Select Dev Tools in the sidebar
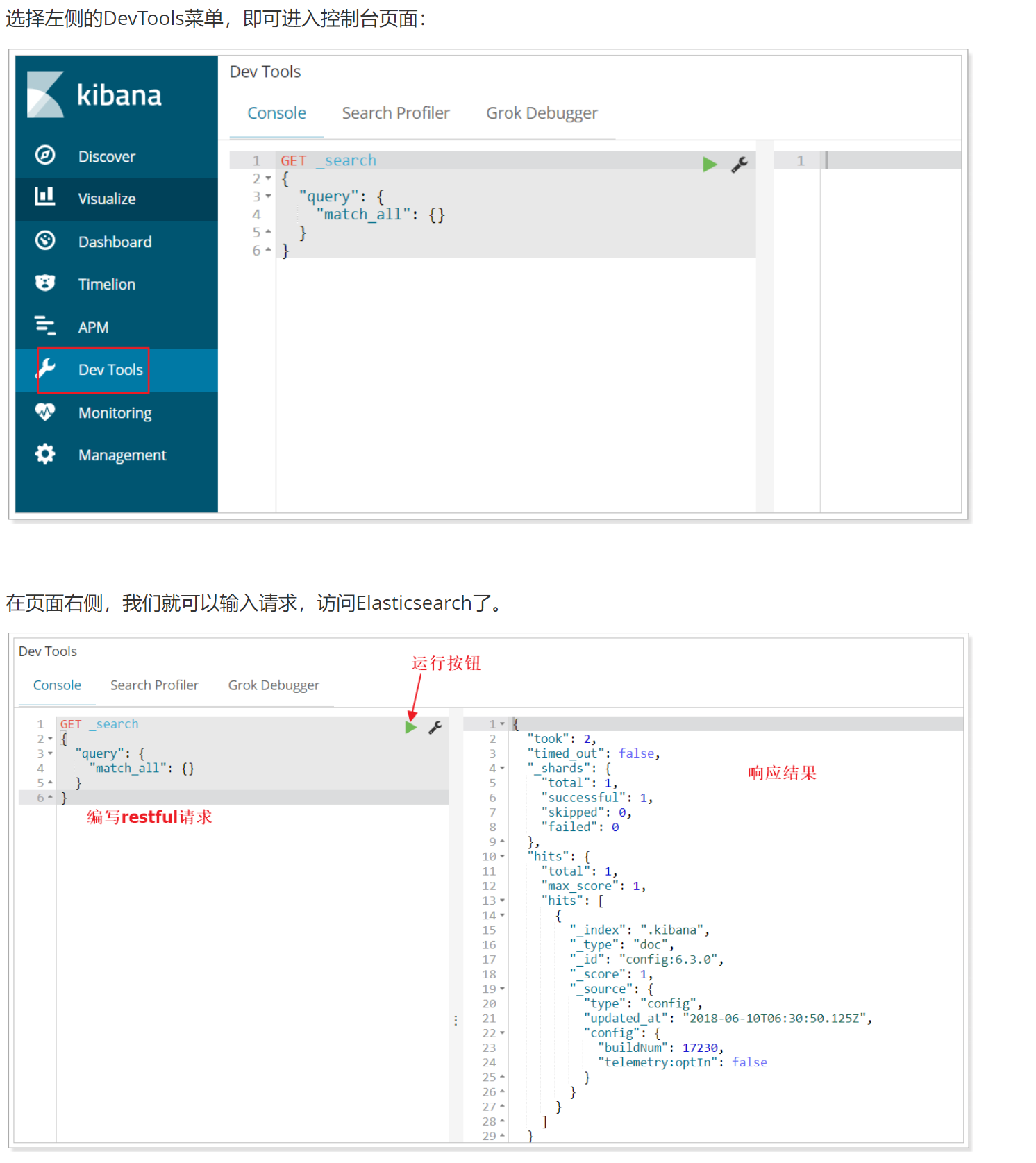1036x1163 pixels. [110, 369]
